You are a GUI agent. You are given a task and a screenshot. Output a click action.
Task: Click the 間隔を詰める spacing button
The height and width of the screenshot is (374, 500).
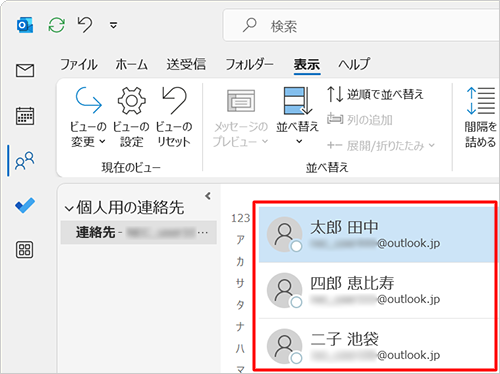point(480,117)
